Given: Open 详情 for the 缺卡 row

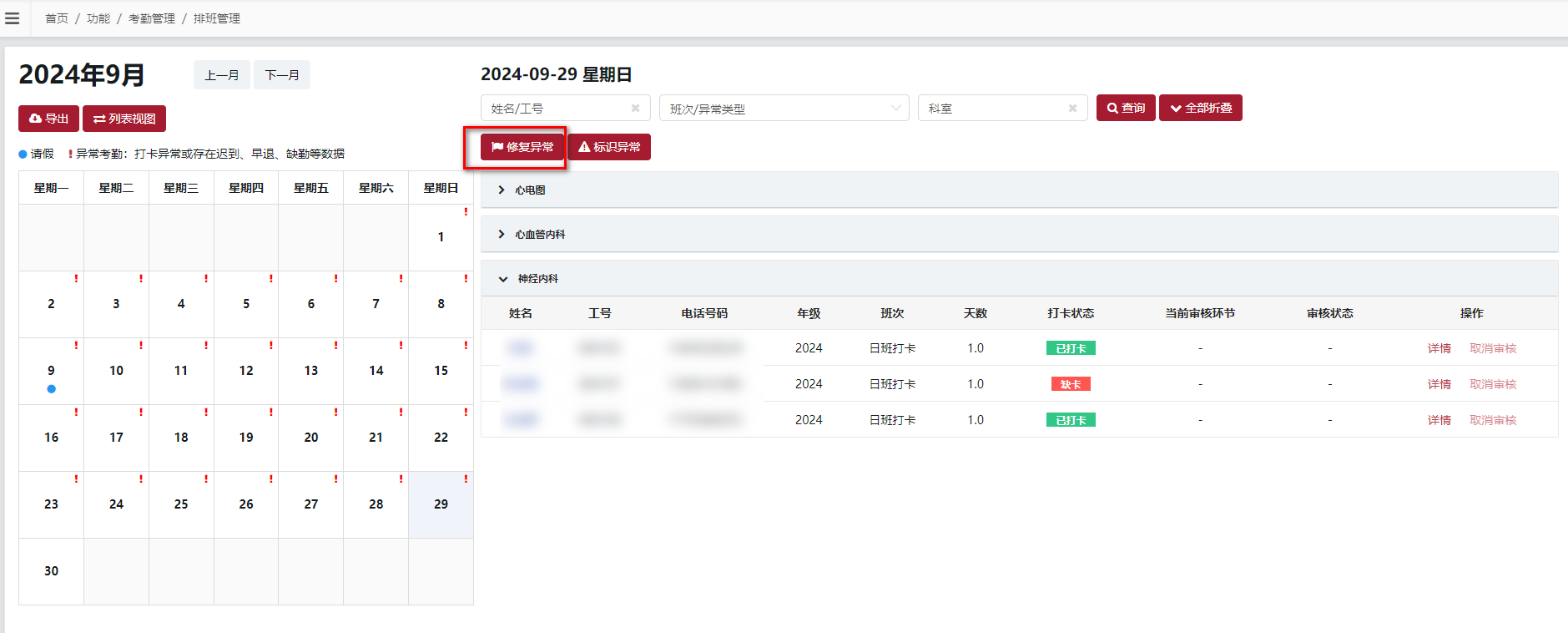Looking at the screenshot, I should click(x=1439, y=384).
